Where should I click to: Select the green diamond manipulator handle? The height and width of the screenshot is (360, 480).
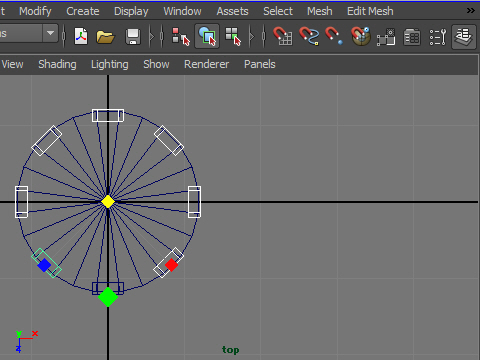(108, 297)
